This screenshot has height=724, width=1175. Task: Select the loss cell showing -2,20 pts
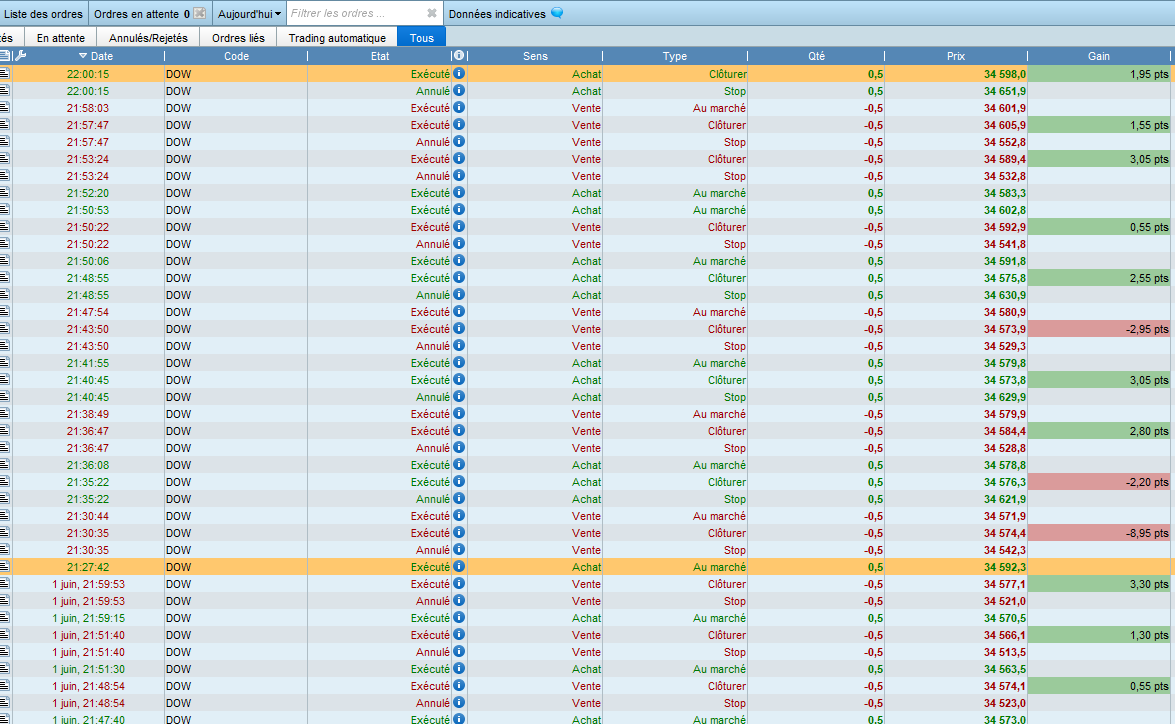[x=1099, y=482]
